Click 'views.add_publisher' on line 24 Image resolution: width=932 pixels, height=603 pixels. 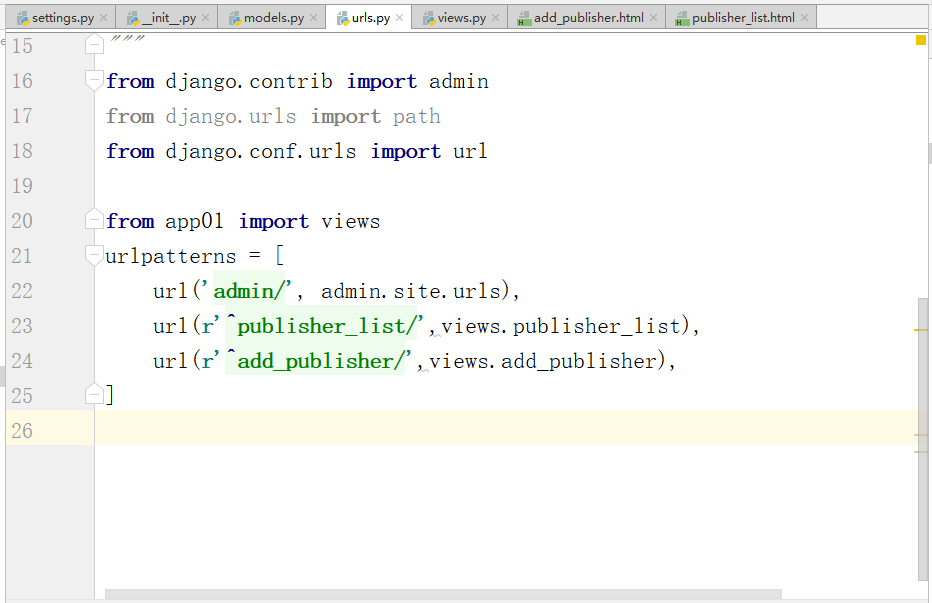coord(543,362)
